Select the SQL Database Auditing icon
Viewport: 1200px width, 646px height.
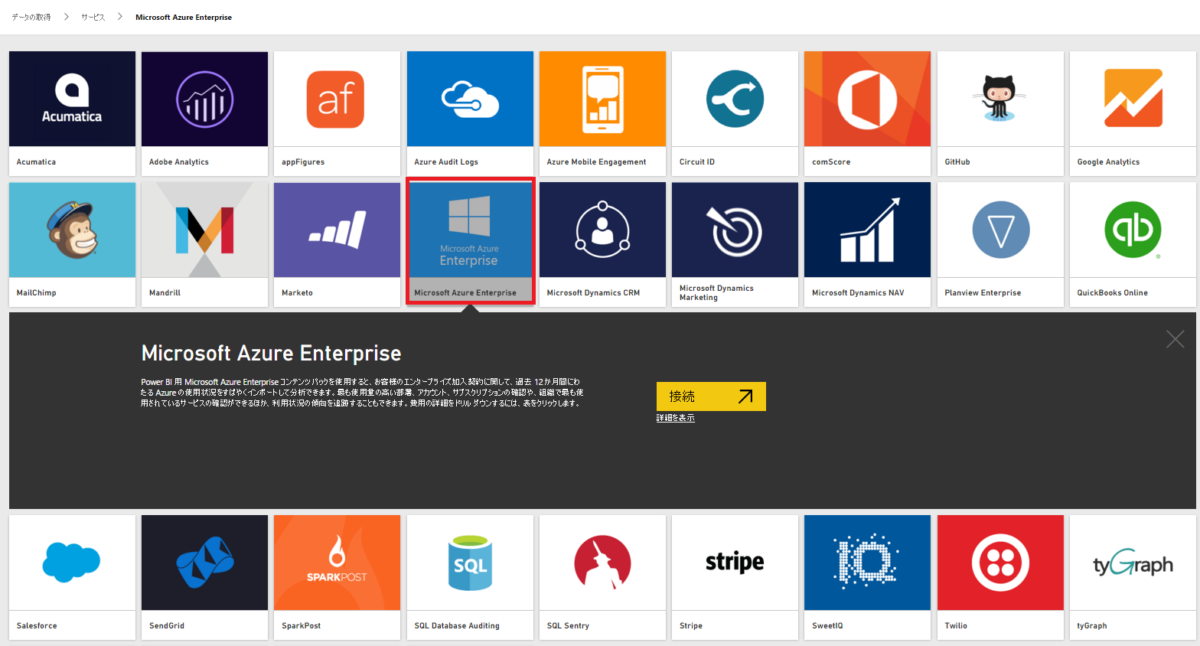click(469, 562)
